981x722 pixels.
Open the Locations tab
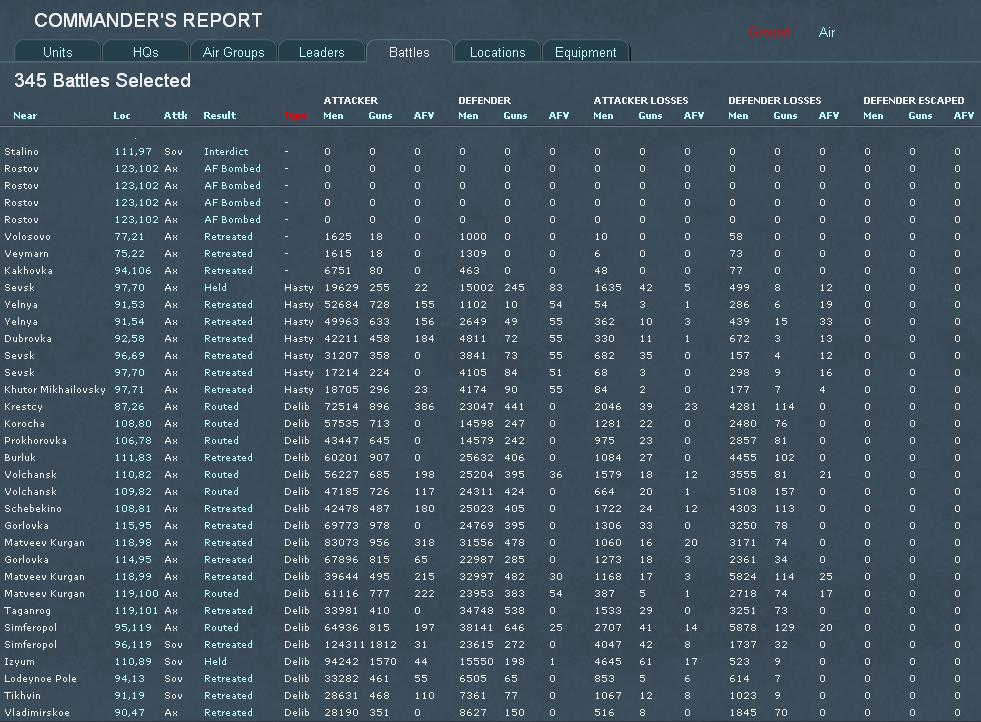[496, 50]
